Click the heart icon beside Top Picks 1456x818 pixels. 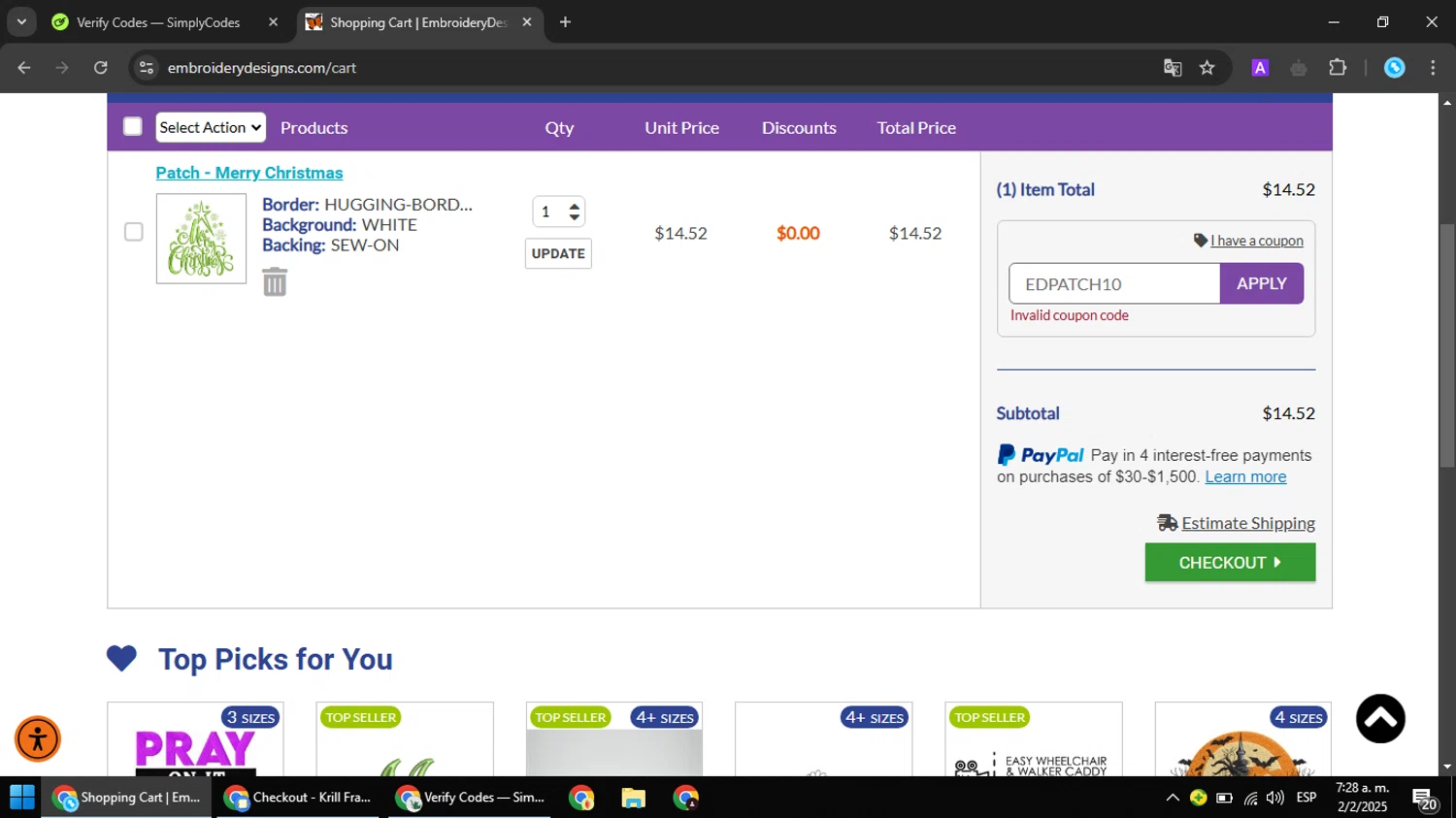pyautogui.click(x=122, y=659)
